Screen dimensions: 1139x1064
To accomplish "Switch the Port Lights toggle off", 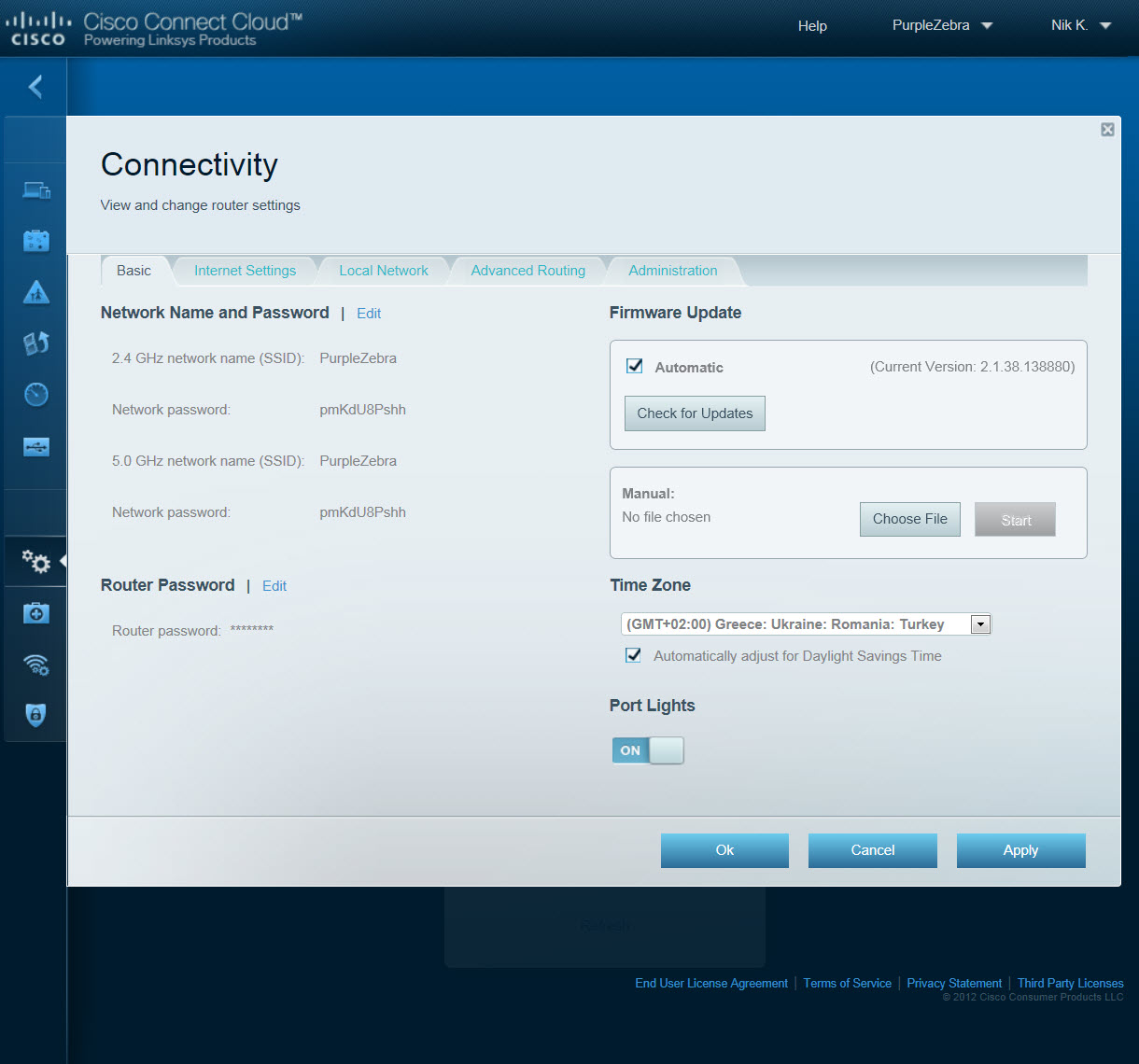I will 648,750.
